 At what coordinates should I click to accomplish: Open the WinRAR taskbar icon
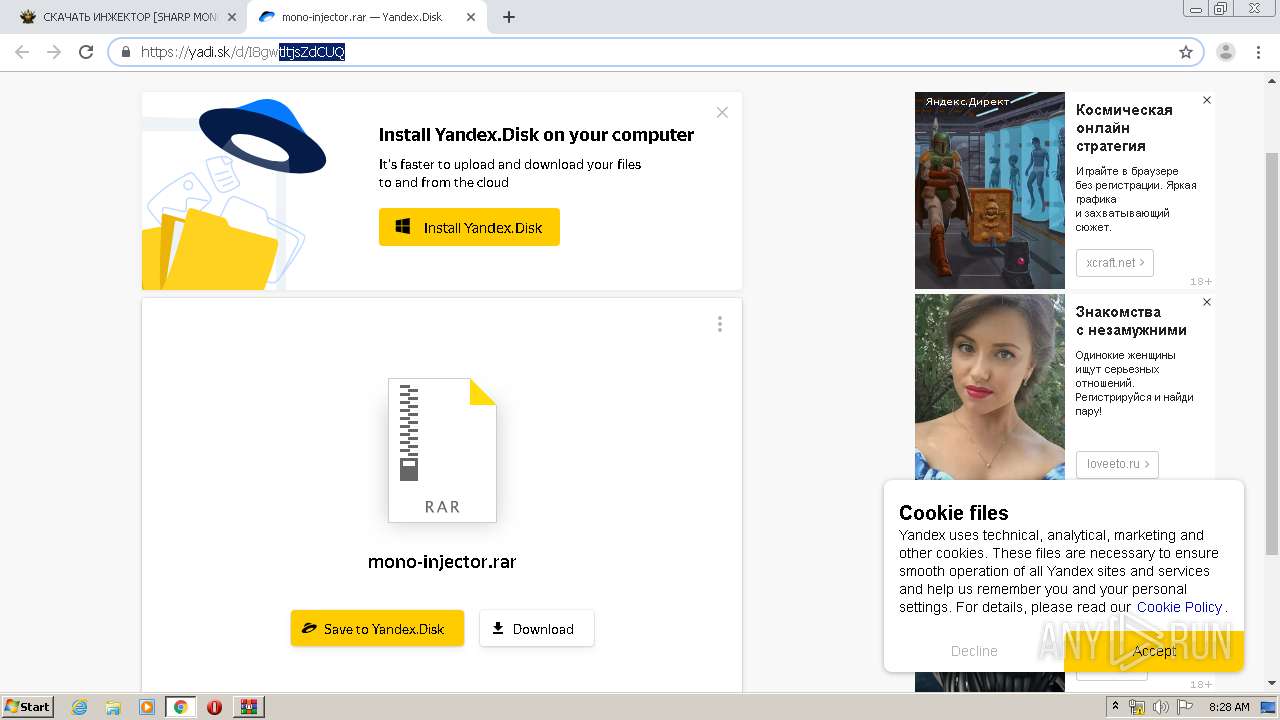point(248,707)
